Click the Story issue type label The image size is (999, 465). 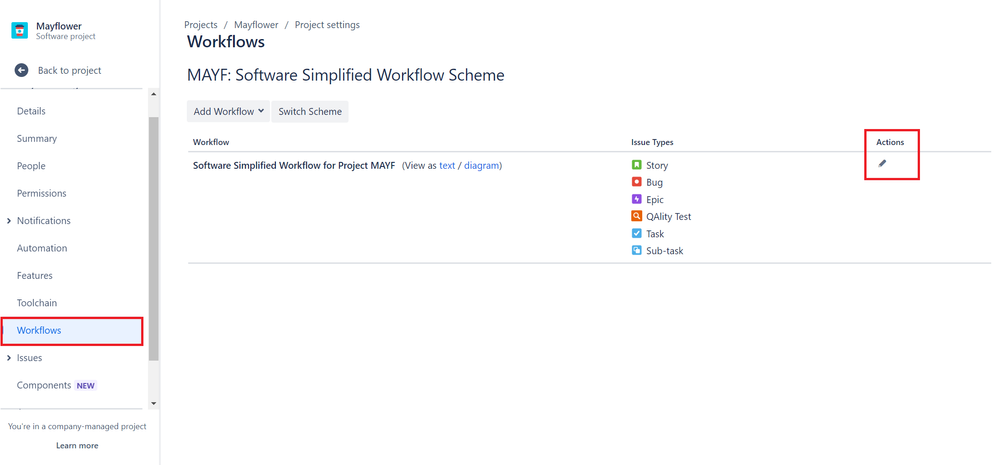[657, 166]
